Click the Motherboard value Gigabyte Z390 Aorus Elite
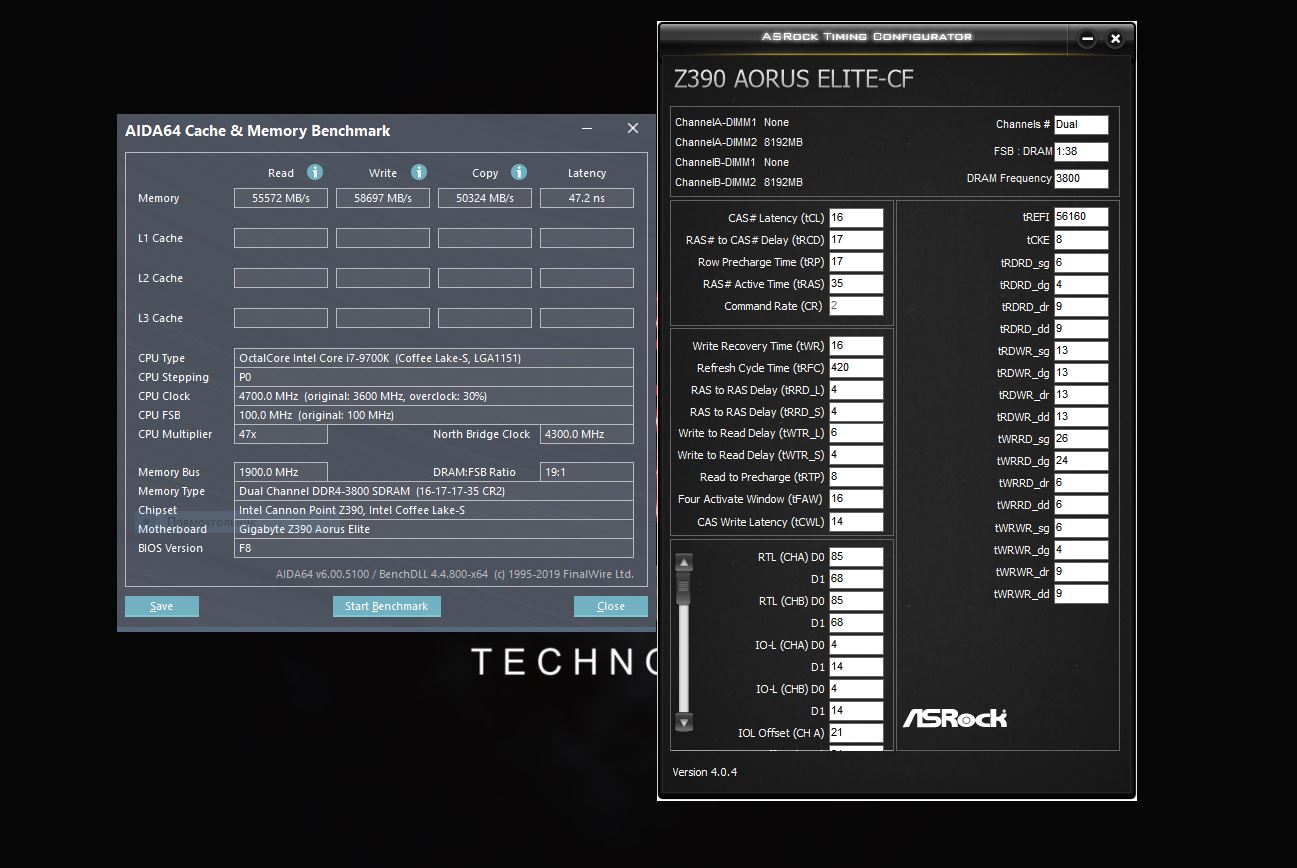Screen dimensions: 1297x868 (434, 529)
